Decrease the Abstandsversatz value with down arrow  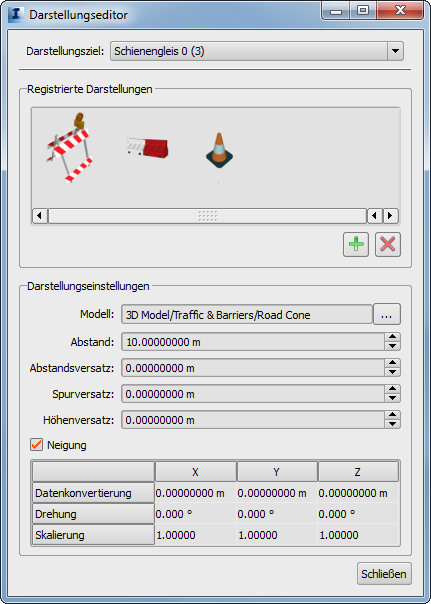click(x=392, y=372)
